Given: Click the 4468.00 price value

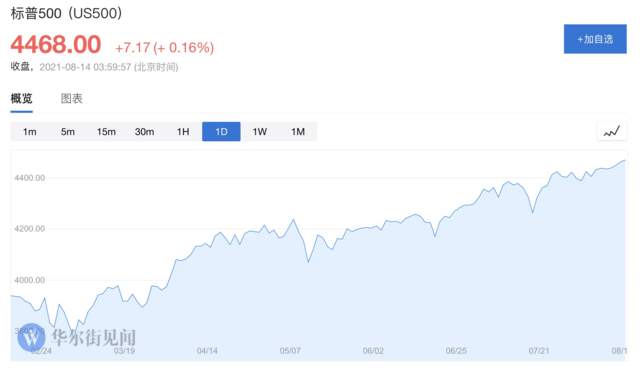Looking at the screenshot, I should 56,44.
